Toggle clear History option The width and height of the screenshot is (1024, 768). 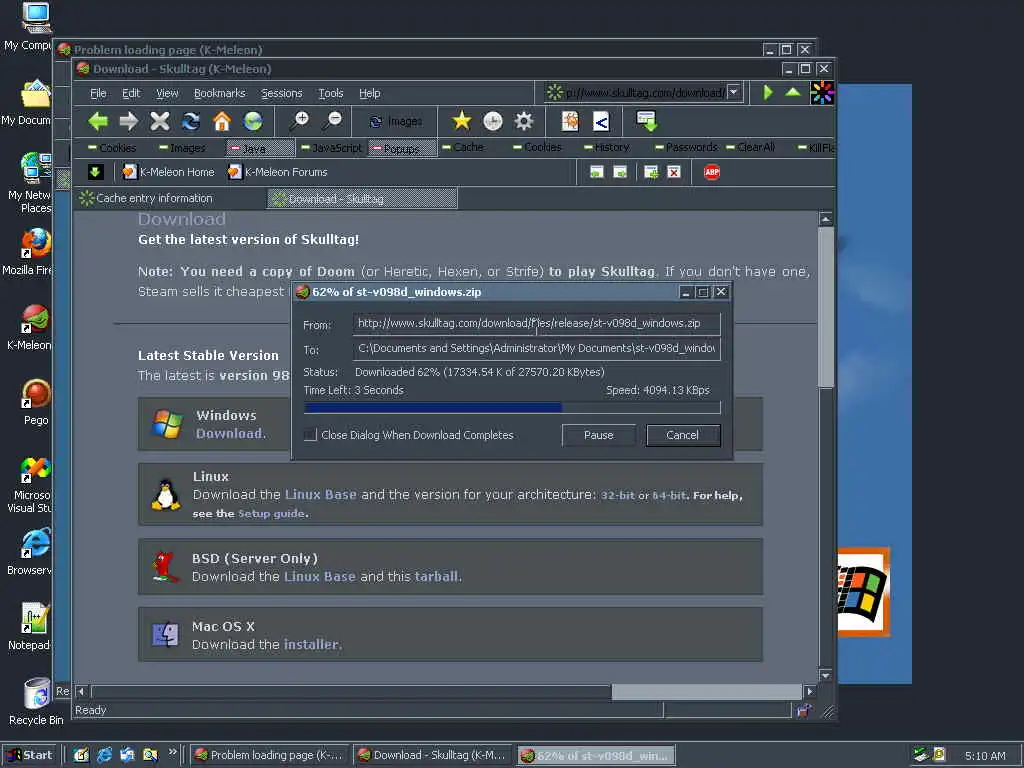[607, 147]
